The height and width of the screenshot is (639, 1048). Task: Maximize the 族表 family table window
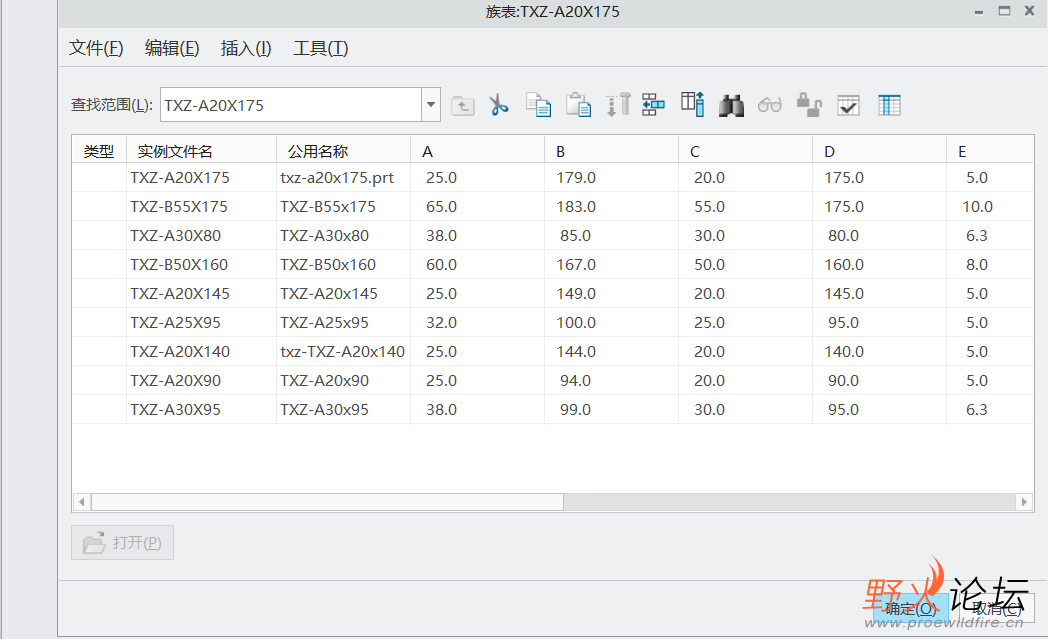[x=1004, y=11]
